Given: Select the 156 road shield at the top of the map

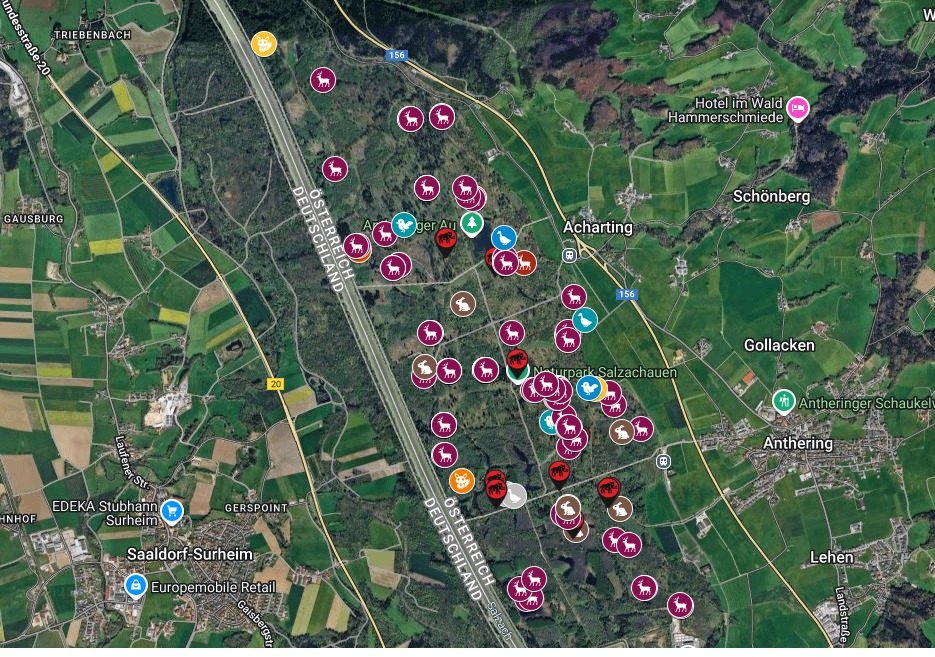Looking at the screenshot, I should click(x=397, y=55).
